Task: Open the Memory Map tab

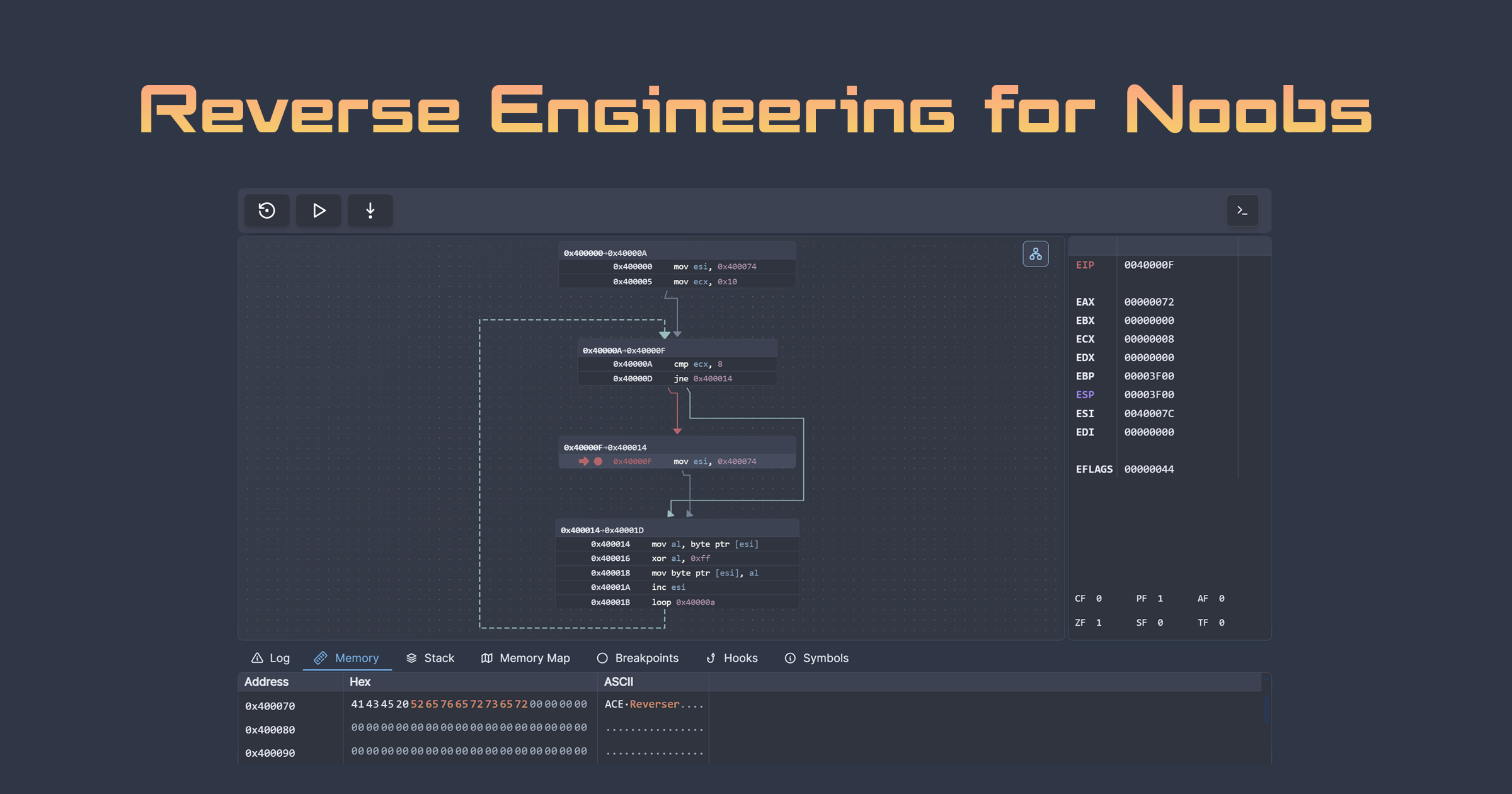Action: point(525,658)
